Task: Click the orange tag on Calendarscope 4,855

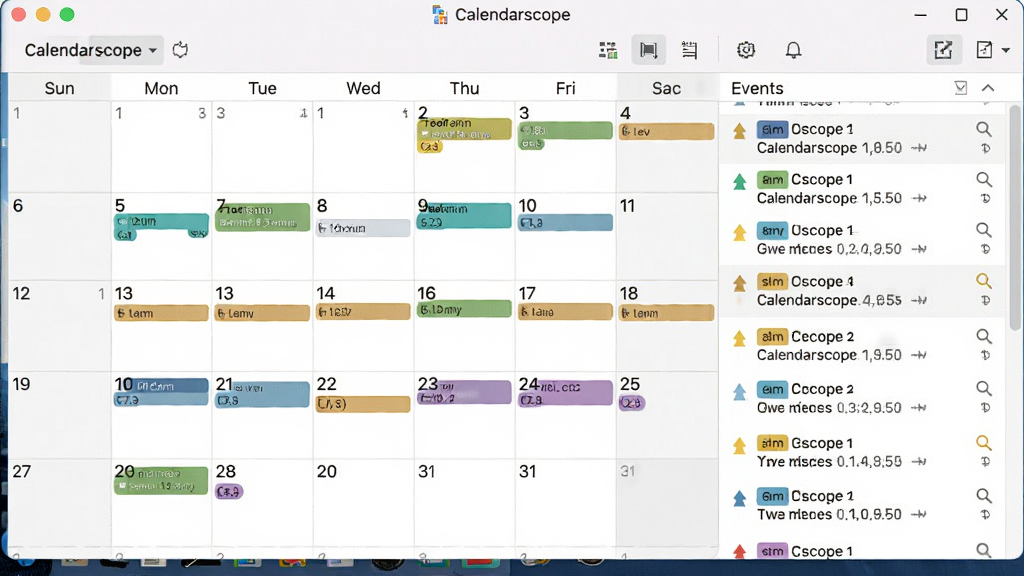Action: [772, 281]
